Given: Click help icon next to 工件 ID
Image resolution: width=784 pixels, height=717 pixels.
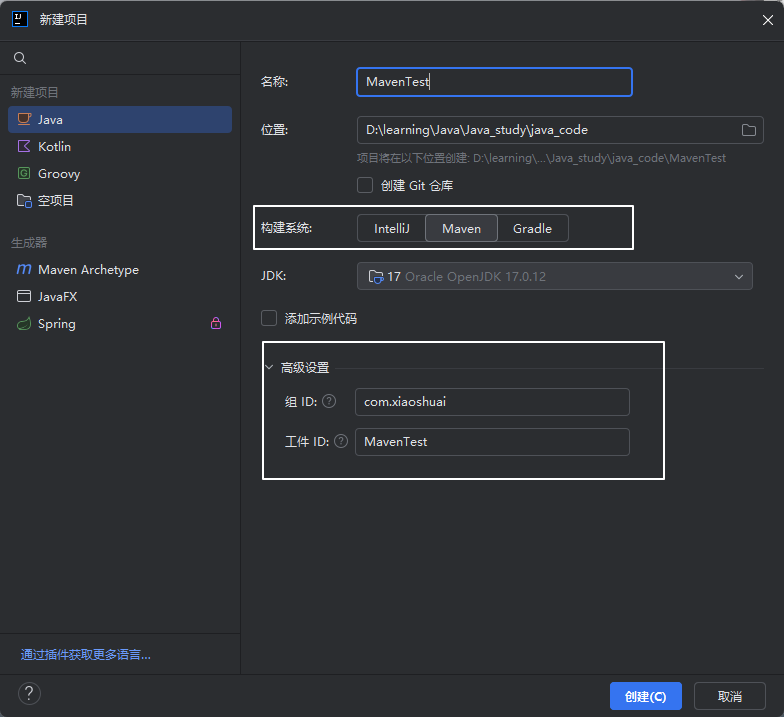Looking at the screenshot, I should tap(341, 441).
